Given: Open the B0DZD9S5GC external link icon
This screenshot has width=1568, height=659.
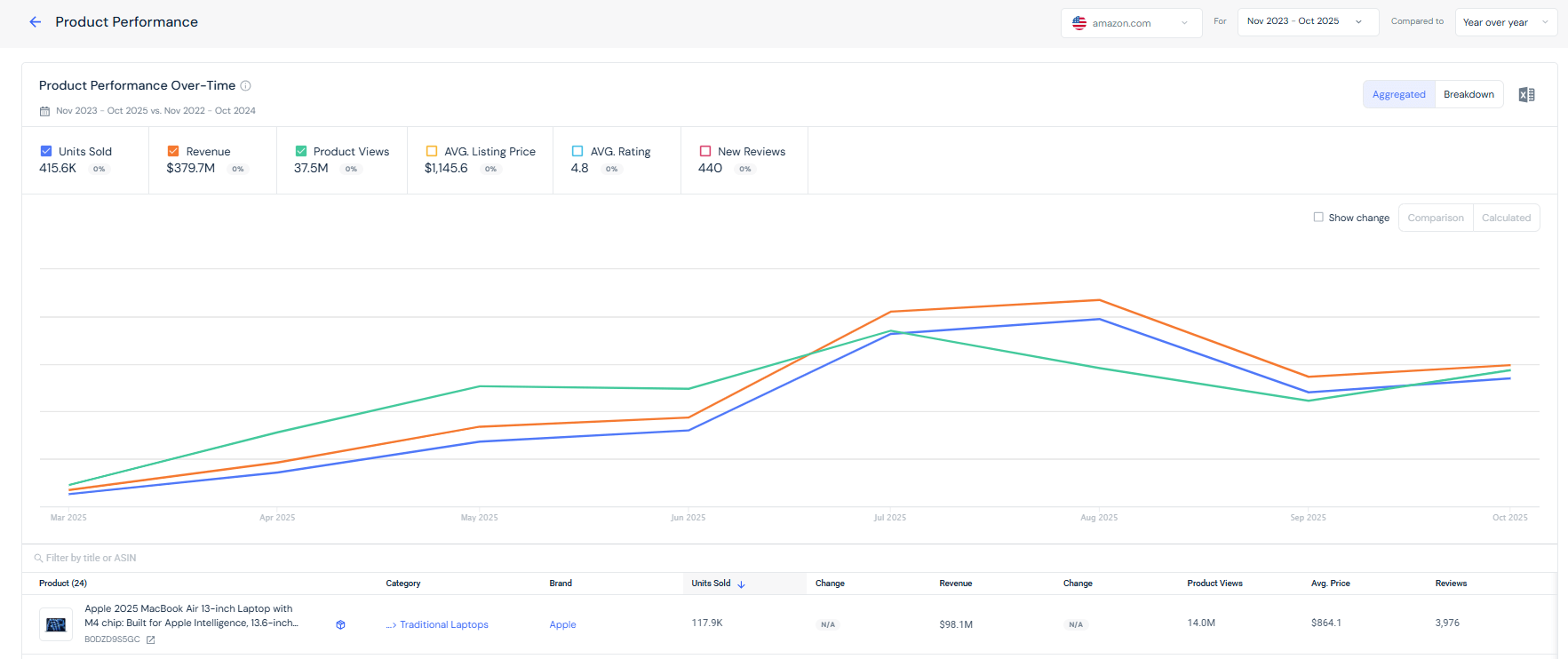Looking at the screenshot, I should point(151,639).
